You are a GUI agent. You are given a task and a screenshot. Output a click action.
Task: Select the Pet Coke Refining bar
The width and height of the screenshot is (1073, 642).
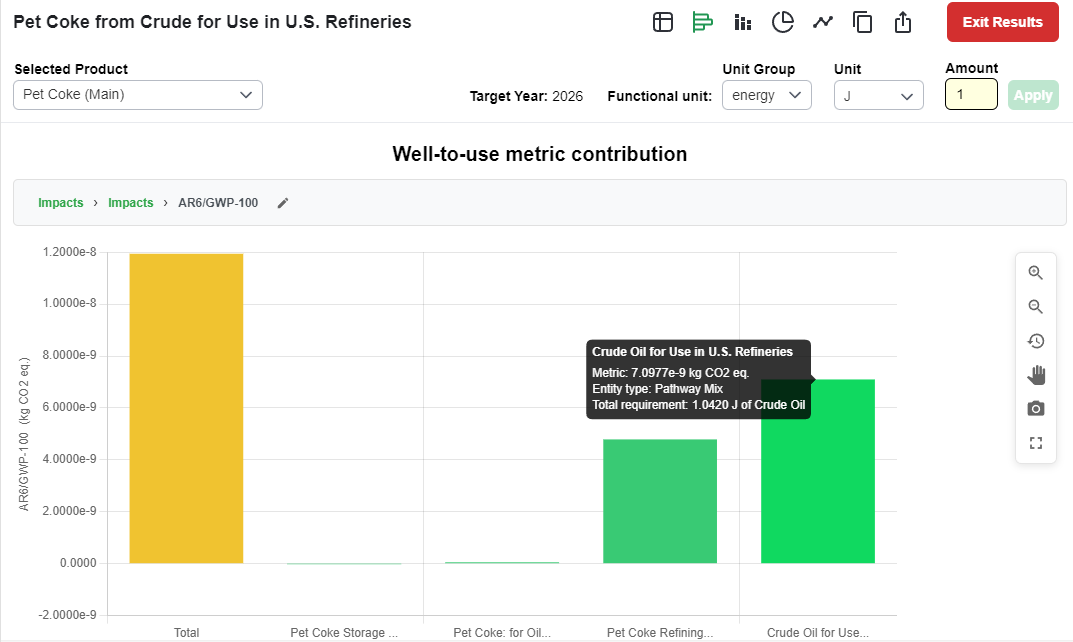[660, 501]
